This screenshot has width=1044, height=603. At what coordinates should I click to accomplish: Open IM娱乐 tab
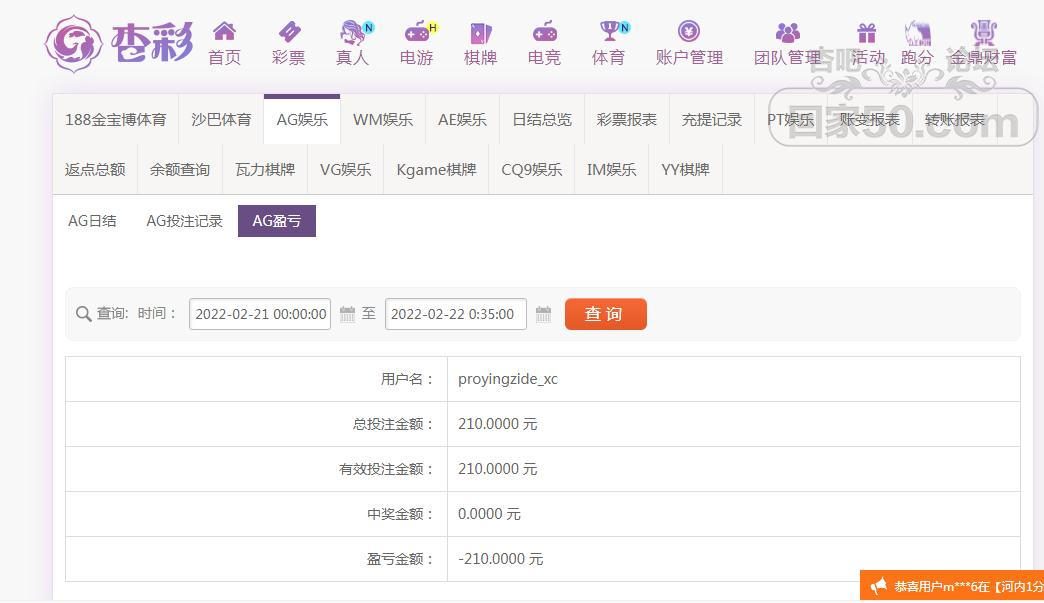tap(611, 170)
